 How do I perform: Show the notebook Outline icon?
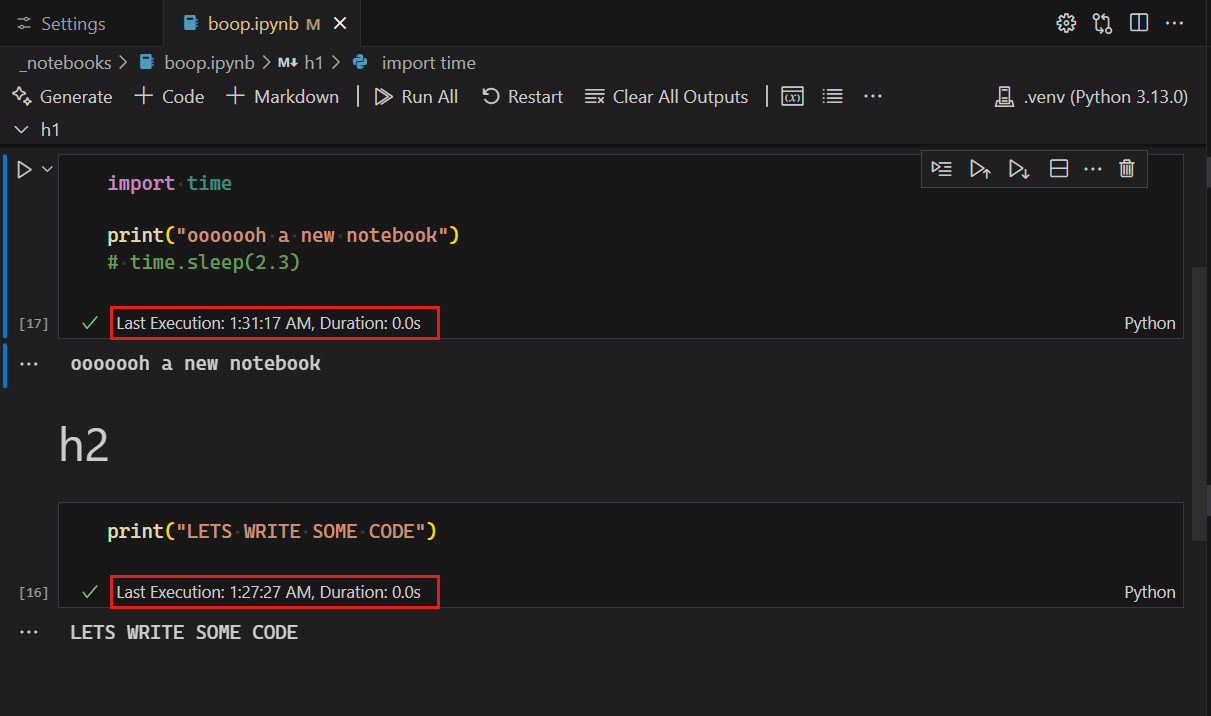tap(832, 96)
